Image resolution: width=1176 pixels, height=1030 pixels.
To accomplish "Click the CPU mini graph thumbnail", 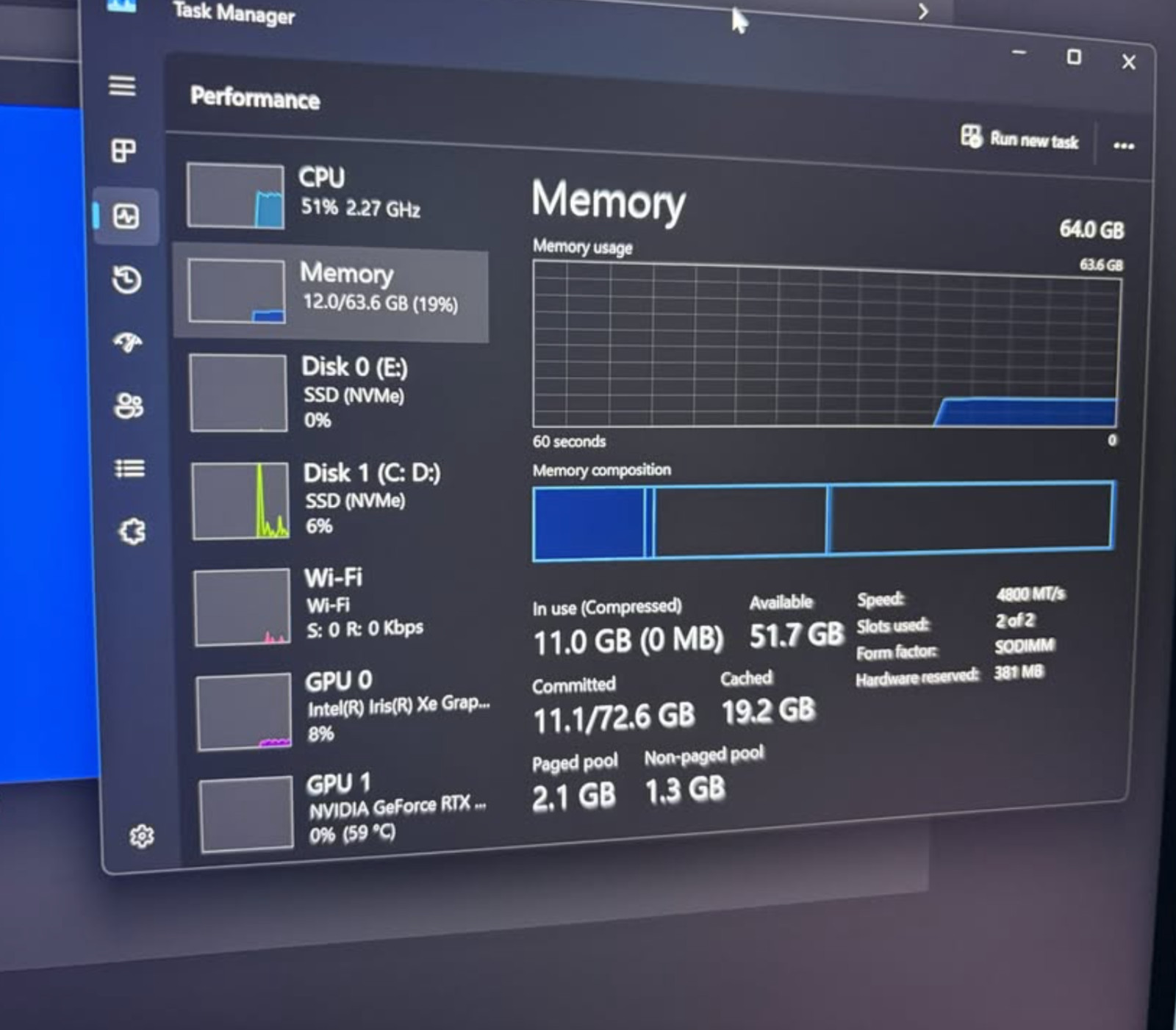I will coord(235,196).
